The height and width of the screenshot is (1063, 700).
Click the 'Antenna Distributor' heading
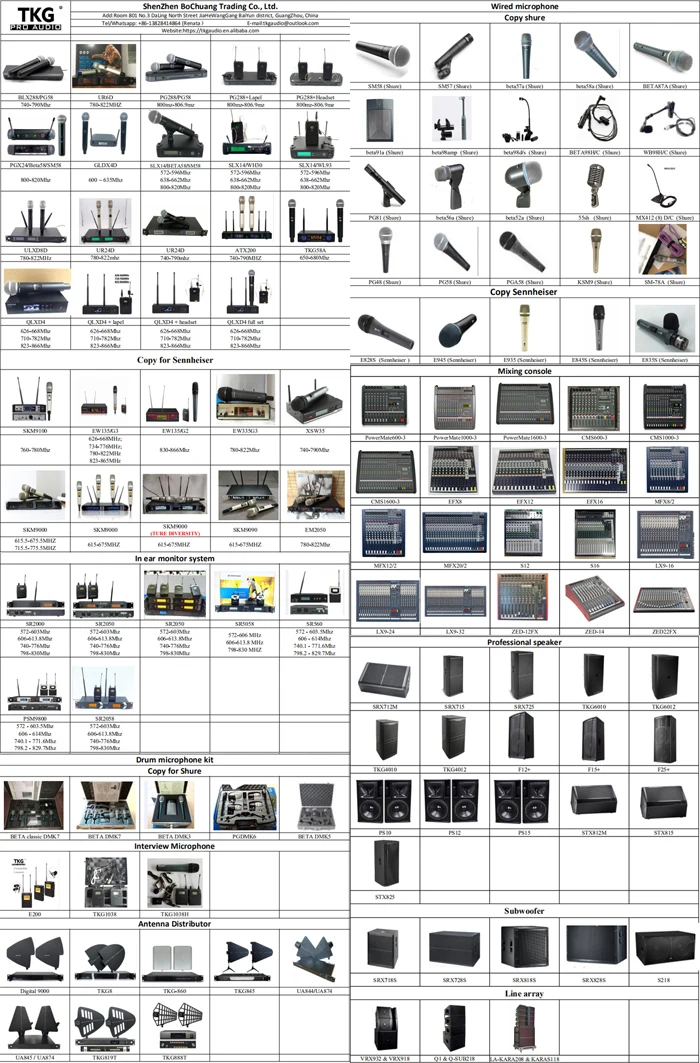174,923
